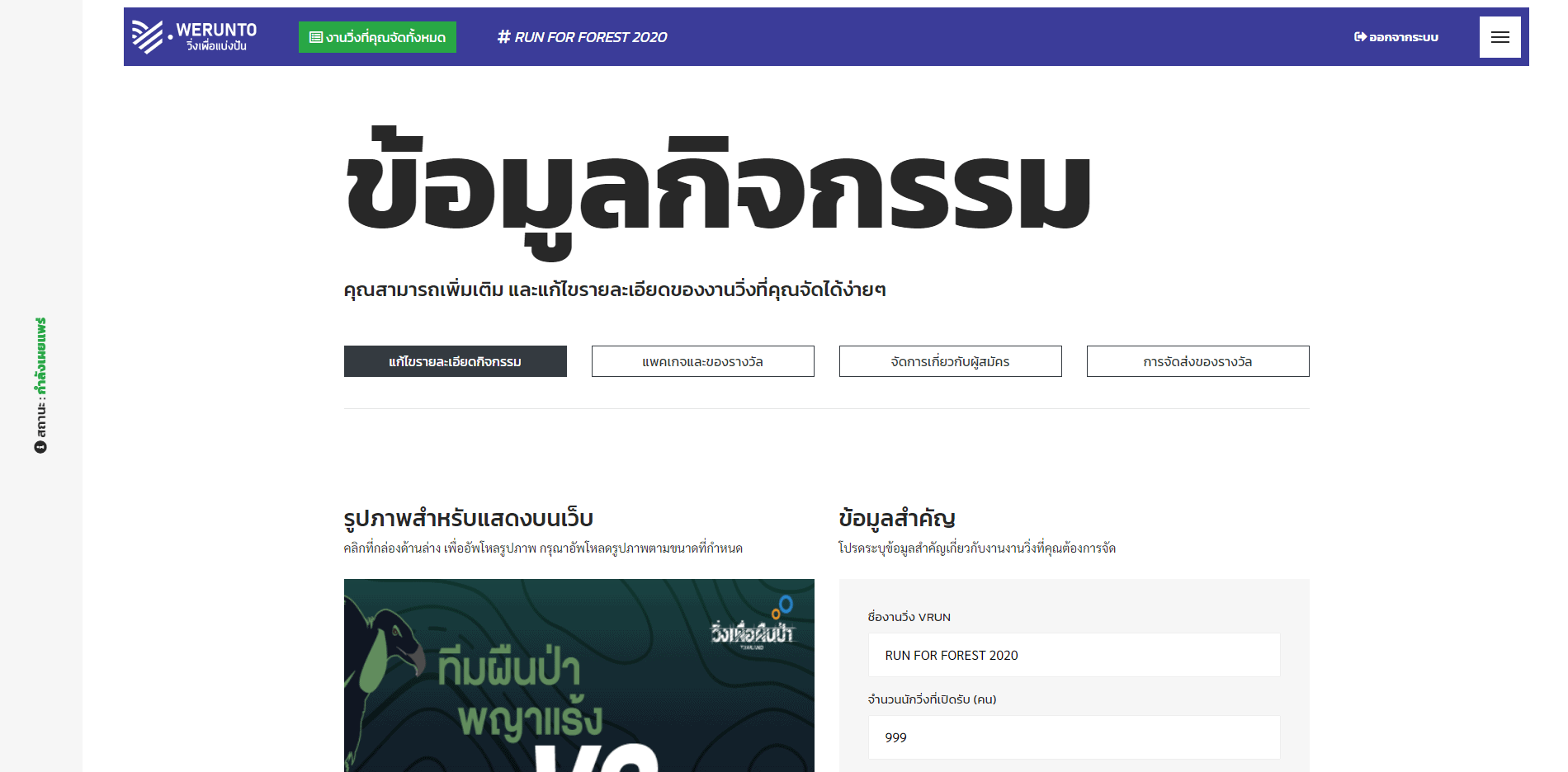Focus the ชื่องานวิ่ง VRUN name field
This screenshot has height=772, width=1568.
tap(1074, 655)
